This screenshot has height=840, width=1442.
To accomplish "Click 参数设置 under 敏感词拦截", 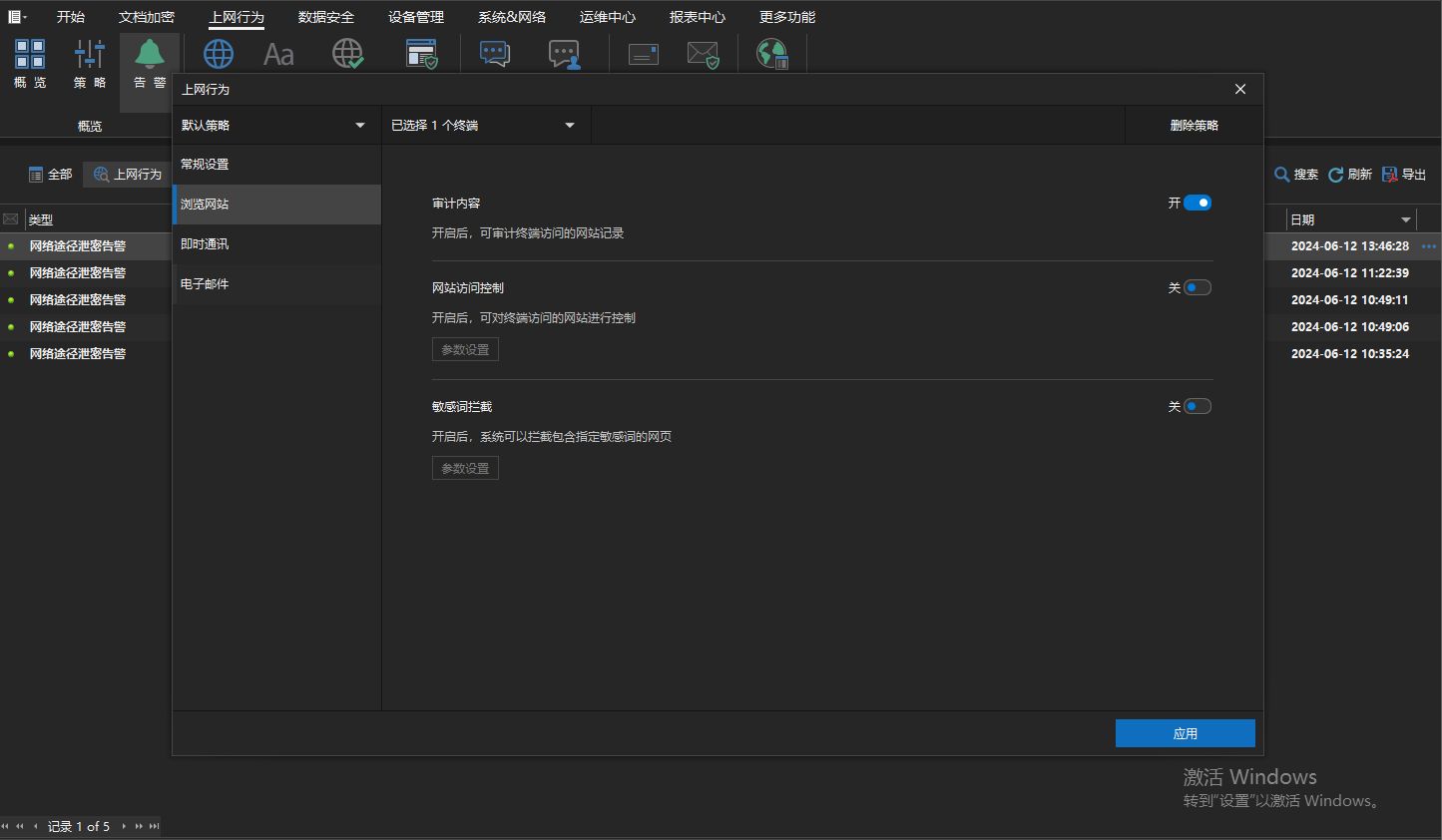I will [465, 469].
